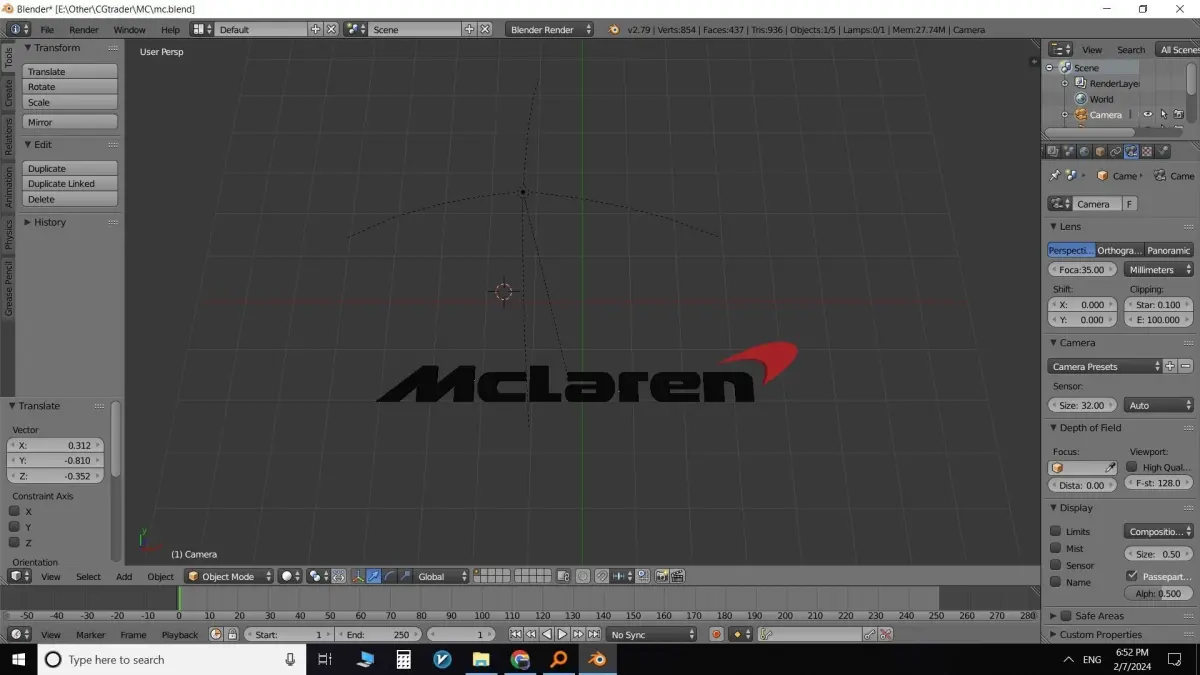
Task: Click the Rotate button
Action: 70,87
